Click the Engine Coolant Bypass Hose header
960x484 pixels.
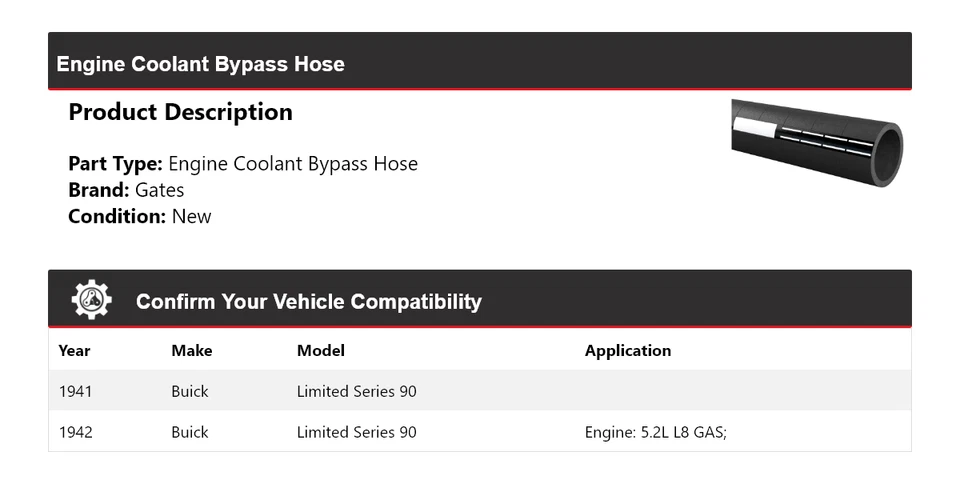(x=200, y=64)
